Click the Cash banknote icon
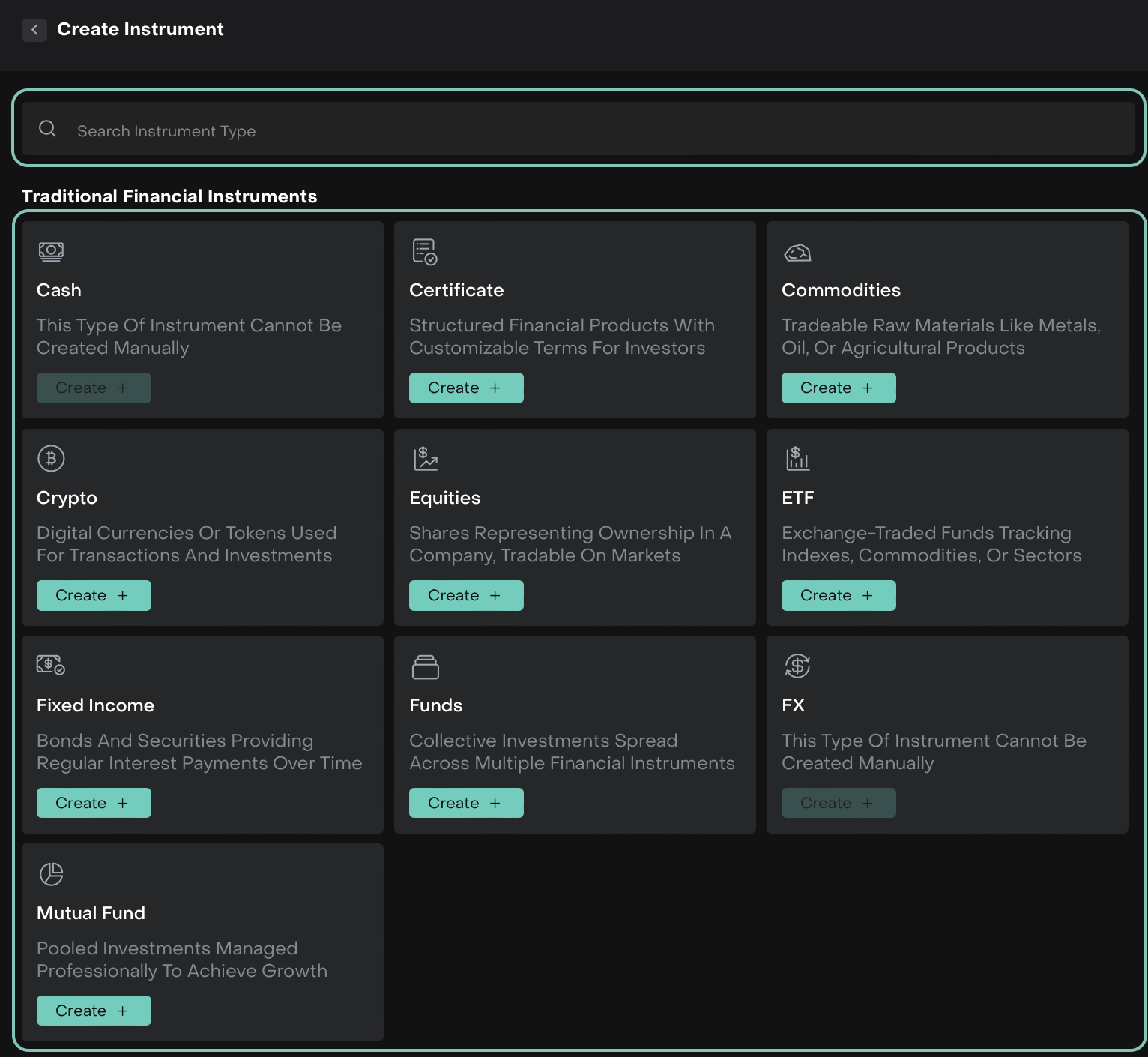 point(51,252)
